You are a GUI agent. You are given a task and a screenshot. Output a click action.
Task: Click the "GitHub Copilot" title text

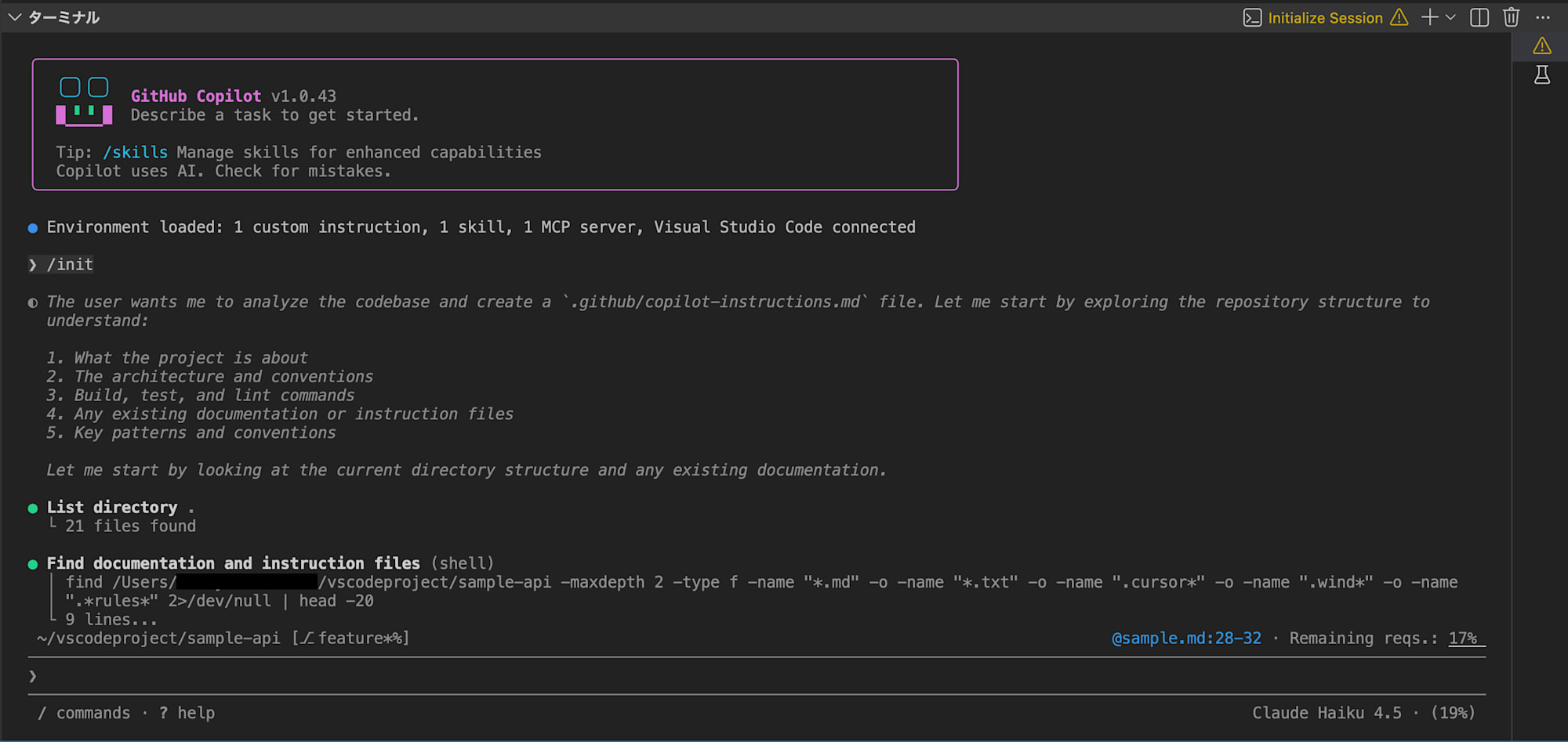[196, 96]
